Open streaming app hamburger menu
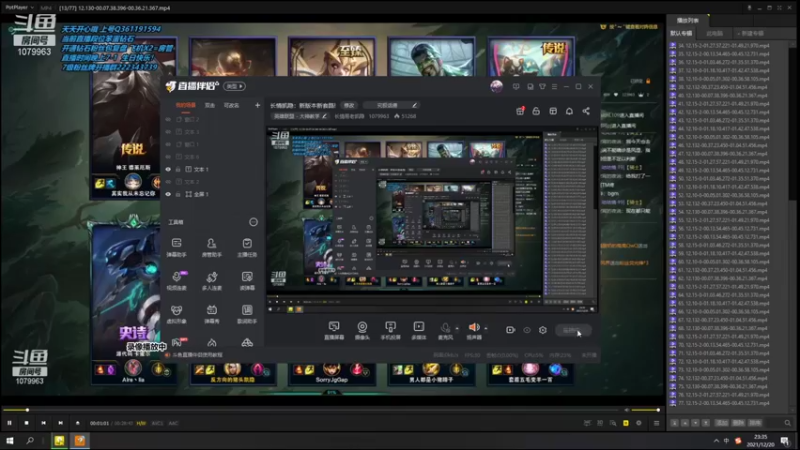 point(555,87)
